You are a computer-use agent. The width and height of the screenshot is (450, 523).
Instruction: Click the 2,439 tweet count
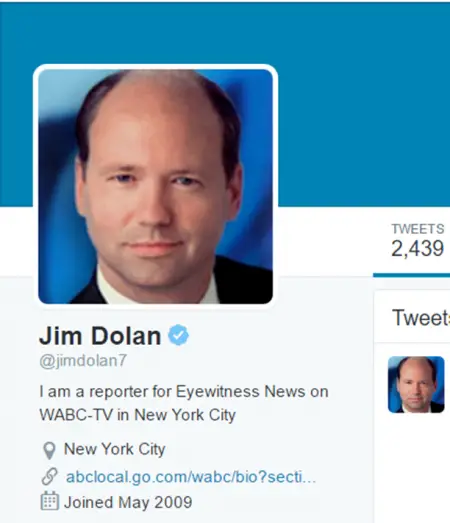[417, 248]
